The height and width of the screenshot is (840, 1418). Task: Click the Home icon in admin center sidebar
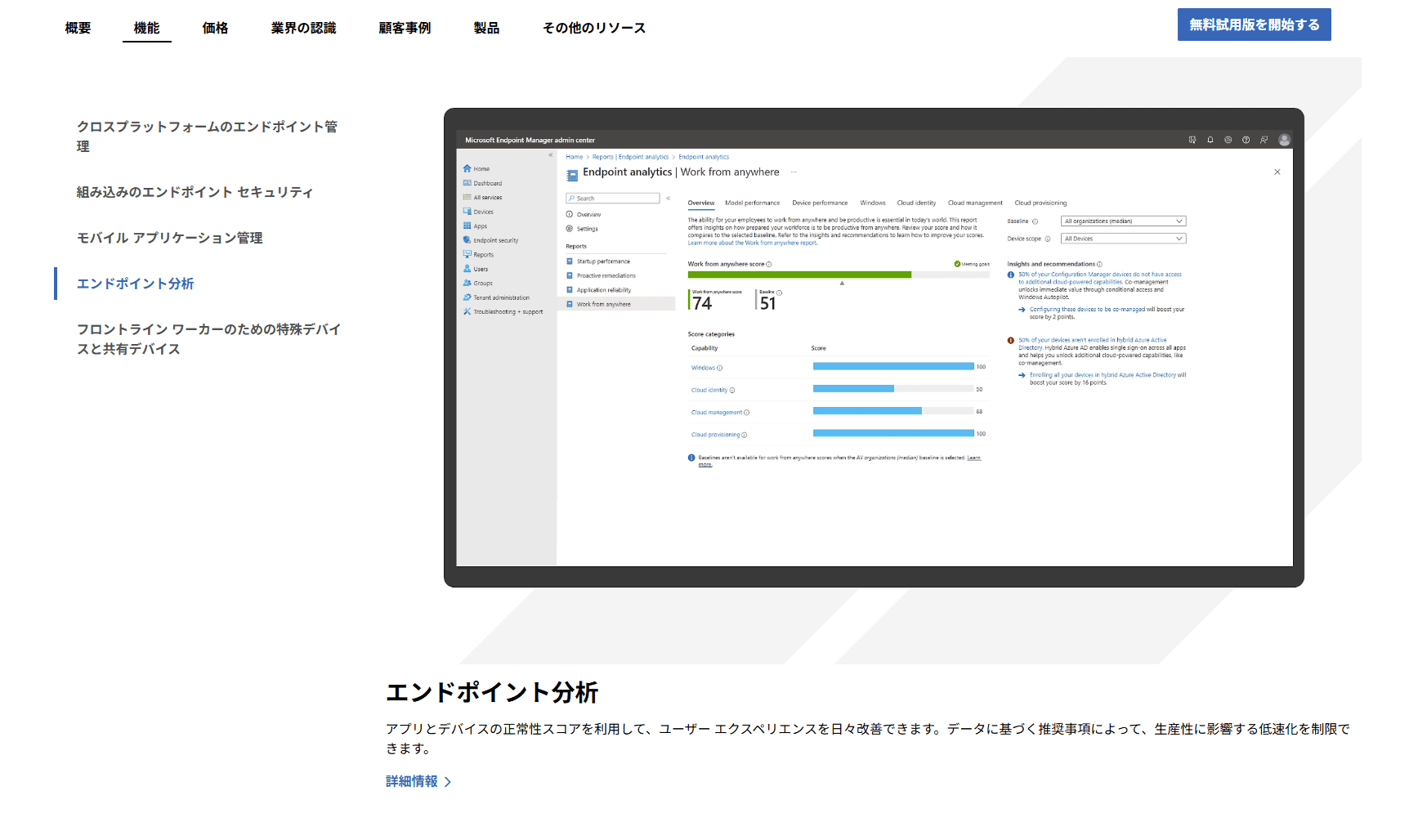point(467,168)
